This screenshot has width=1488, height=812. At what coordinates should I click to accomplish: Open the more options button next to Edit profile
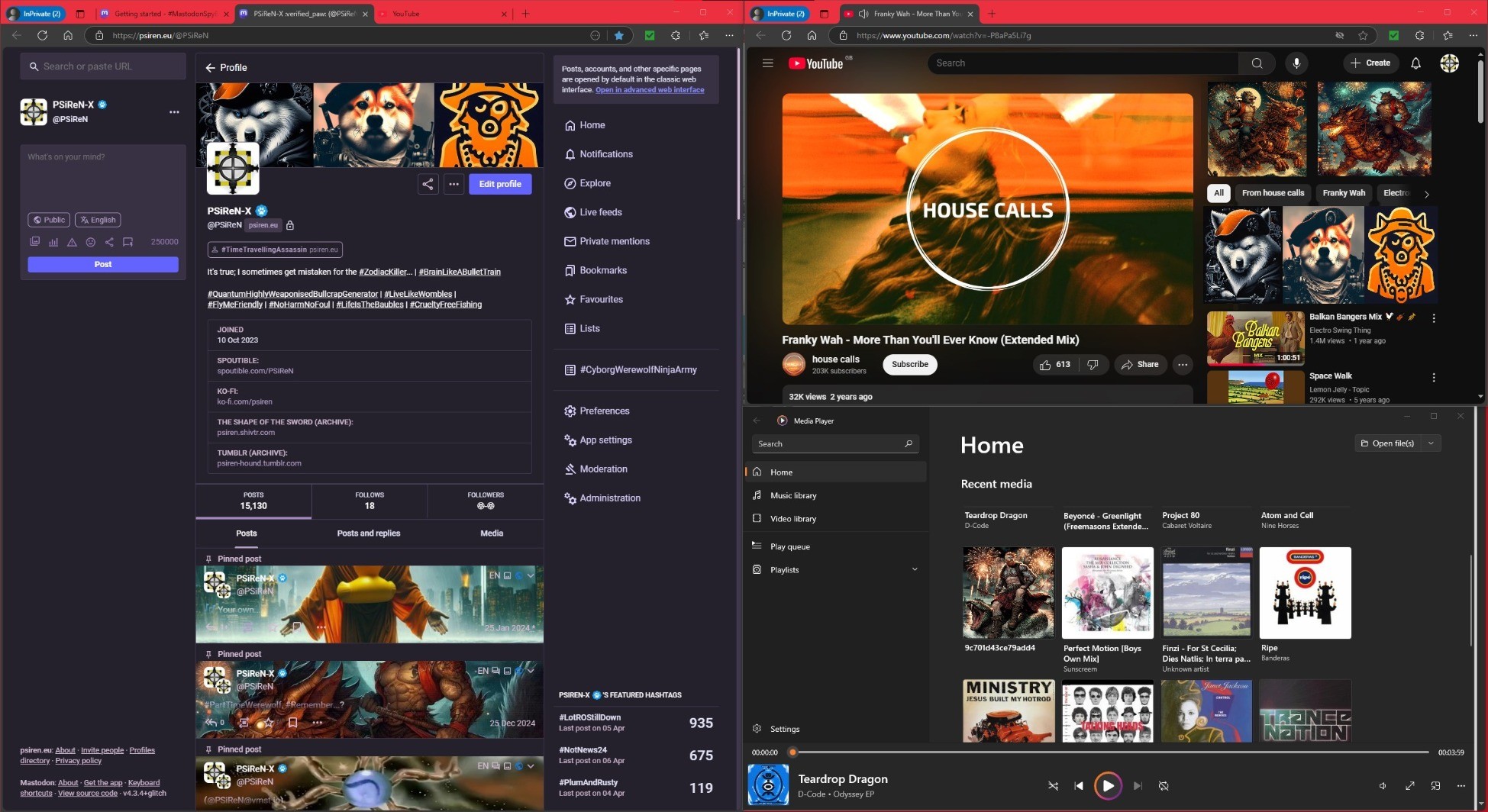click(x=454, y=184)
